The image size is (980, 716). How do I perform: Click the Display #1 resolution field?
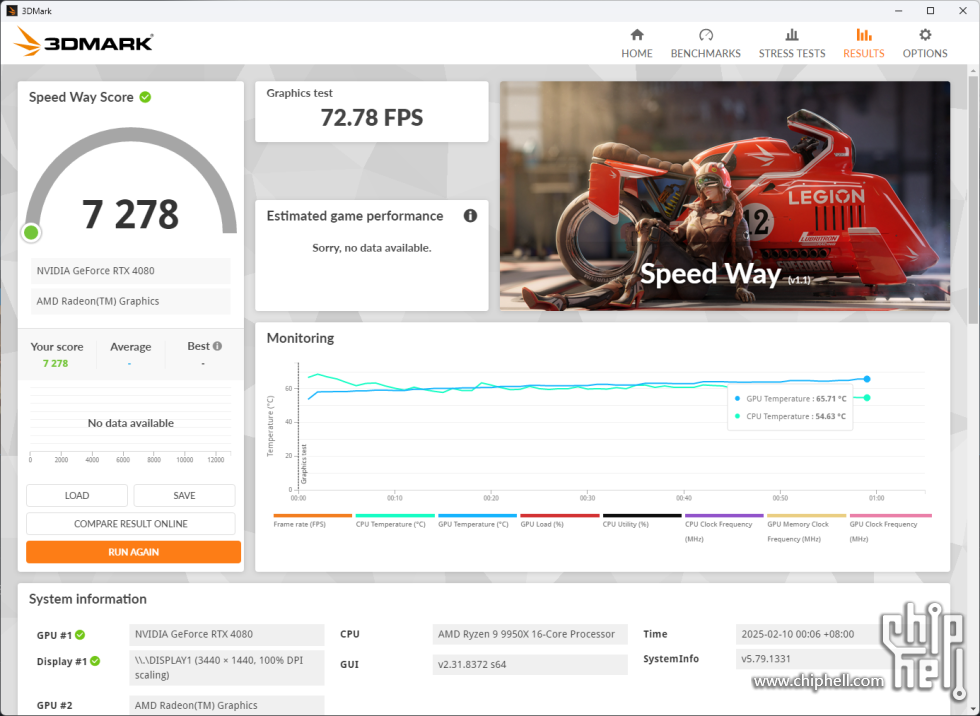tap(227, 667)
